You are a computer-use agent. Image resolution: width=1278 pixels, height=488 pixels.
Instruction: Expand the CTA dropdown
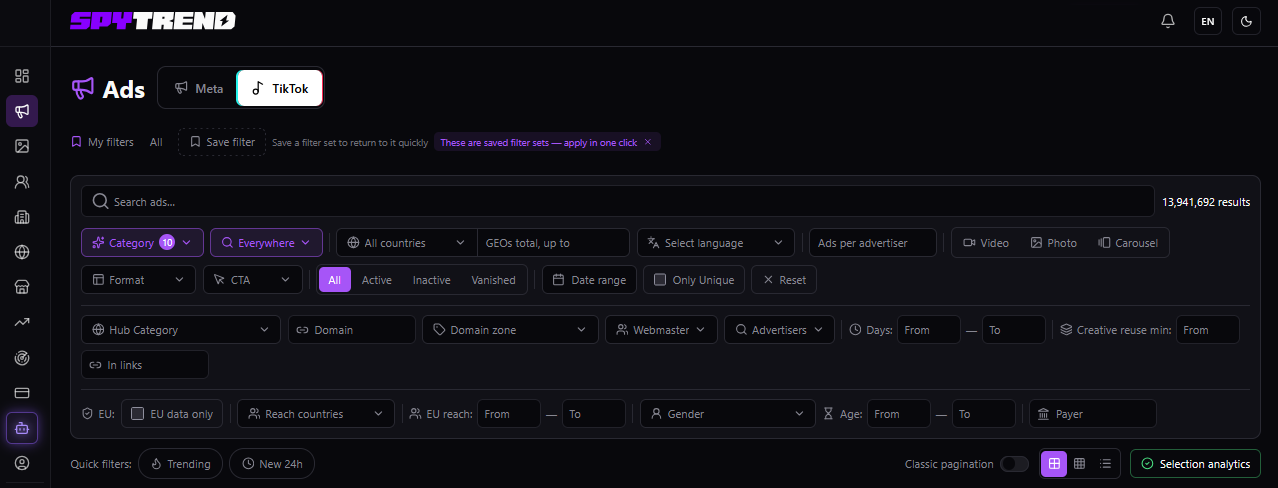pos(253,280)
